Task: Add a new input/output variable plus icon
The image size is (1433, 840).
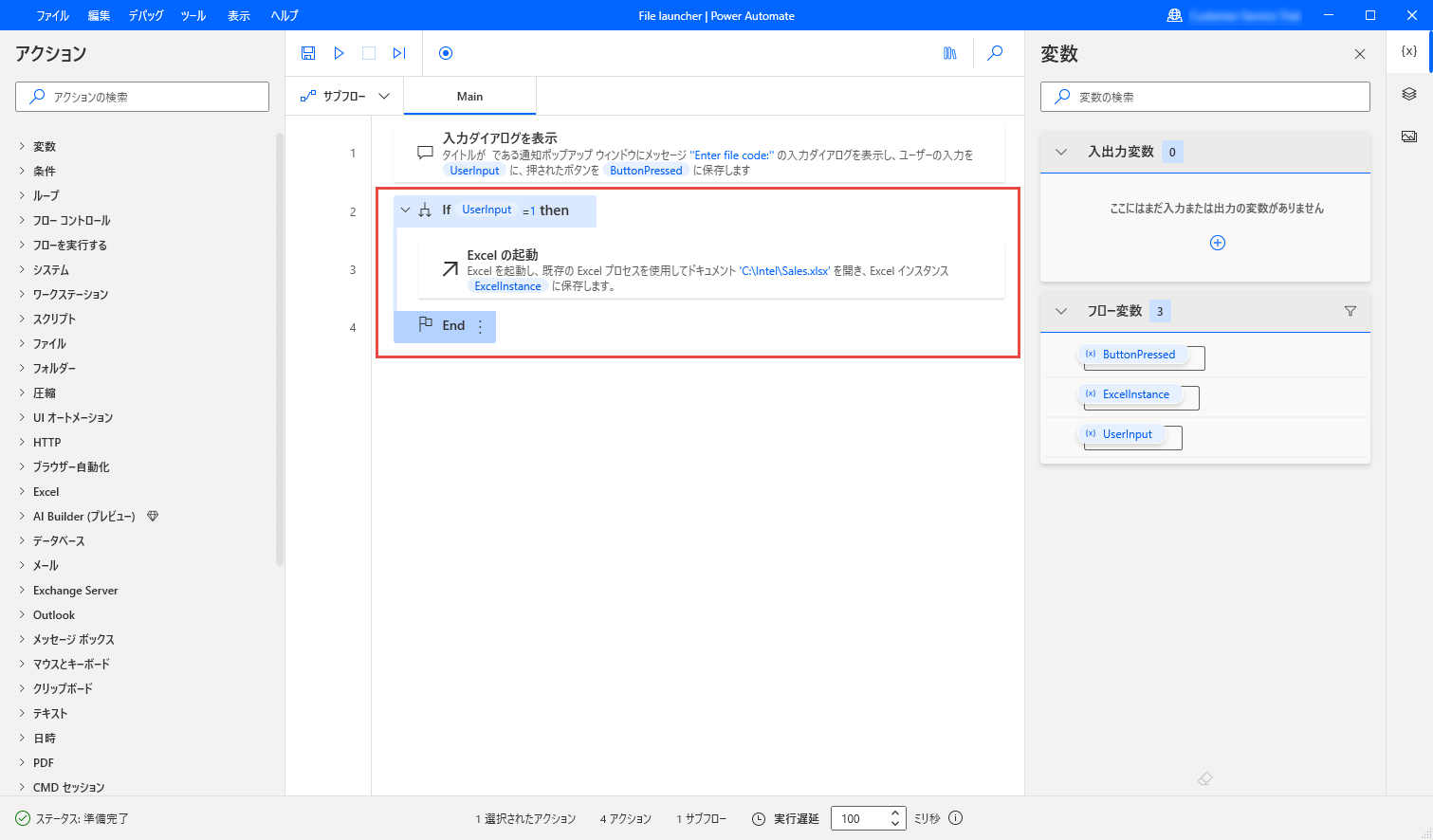Action: point(1218,243)
